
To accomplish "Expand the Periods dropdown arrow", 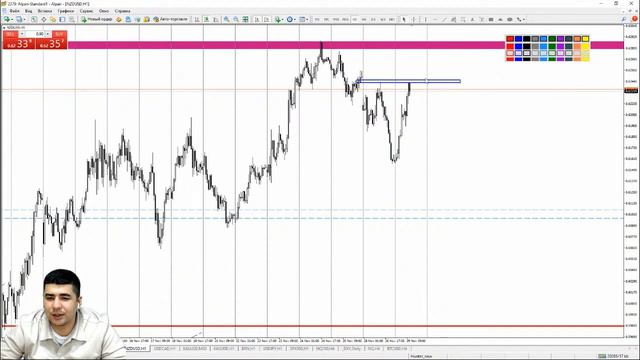I will pyautogui.click(x=295, y=19).
